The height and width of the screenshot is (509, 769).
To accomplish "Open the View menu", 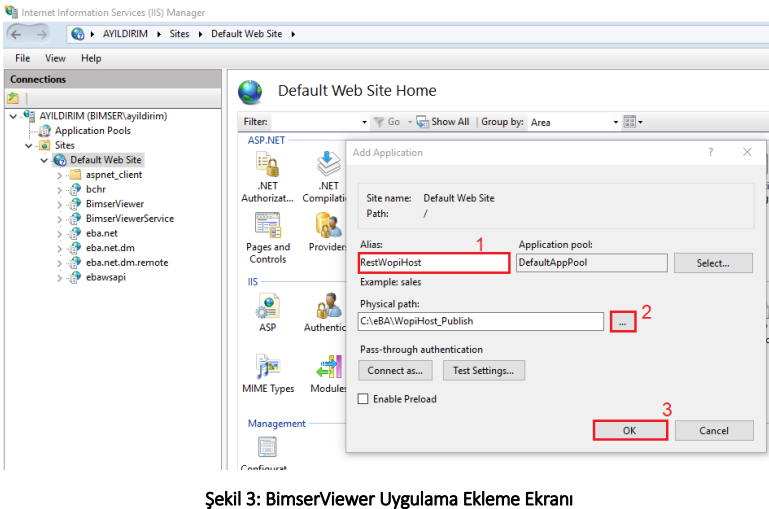I will tap(55, 58).
